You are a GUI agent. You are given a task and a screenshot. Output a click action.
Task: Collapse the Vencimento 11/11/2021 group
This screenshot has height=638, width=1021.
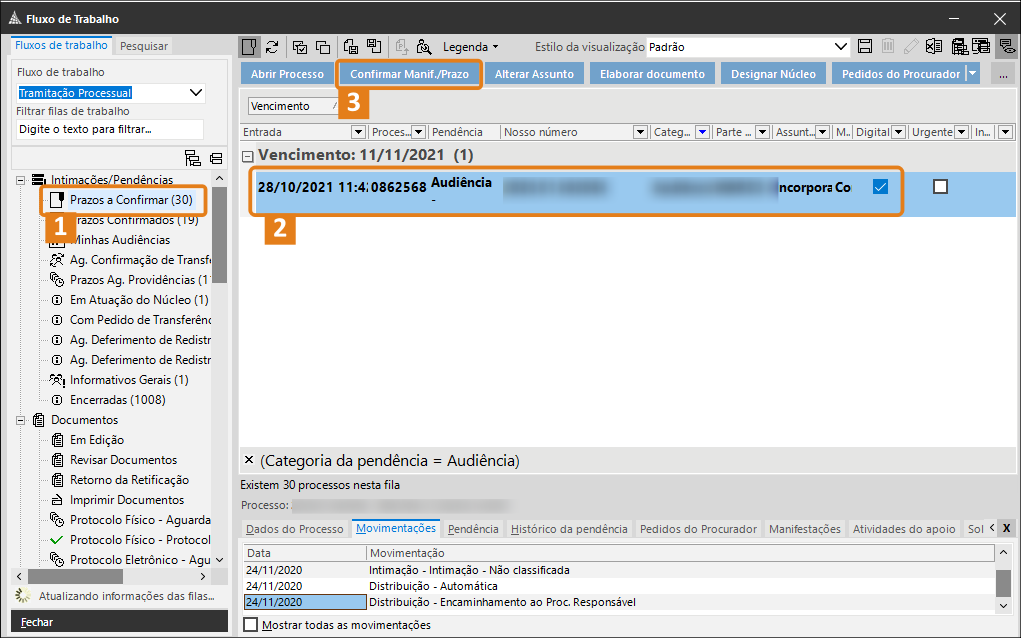coord(248,156)
